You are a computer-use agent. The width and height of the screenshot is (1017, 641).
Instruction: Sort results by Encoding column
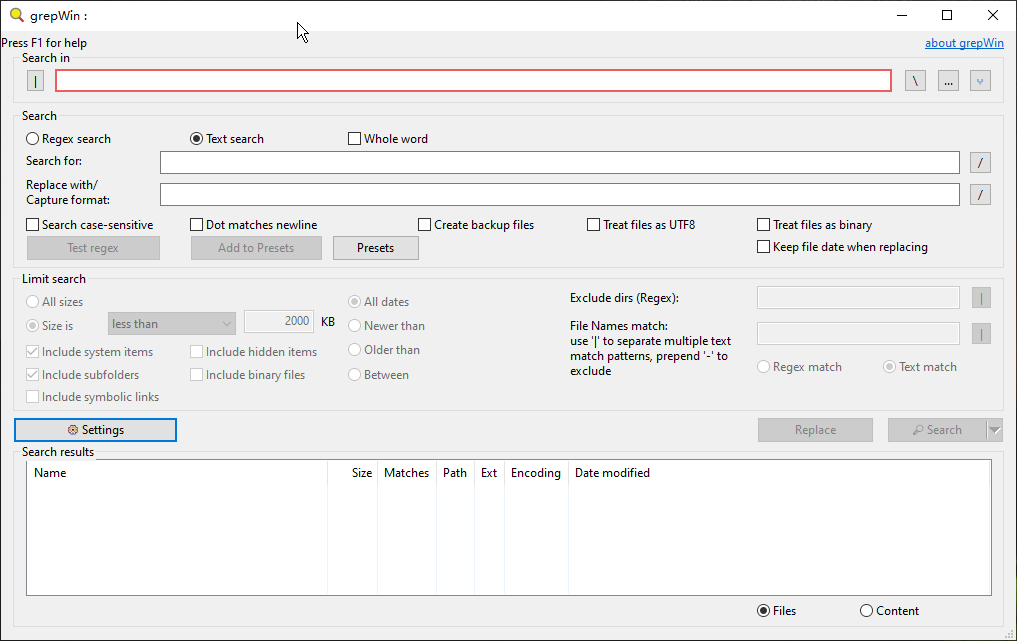click(536, 473)
